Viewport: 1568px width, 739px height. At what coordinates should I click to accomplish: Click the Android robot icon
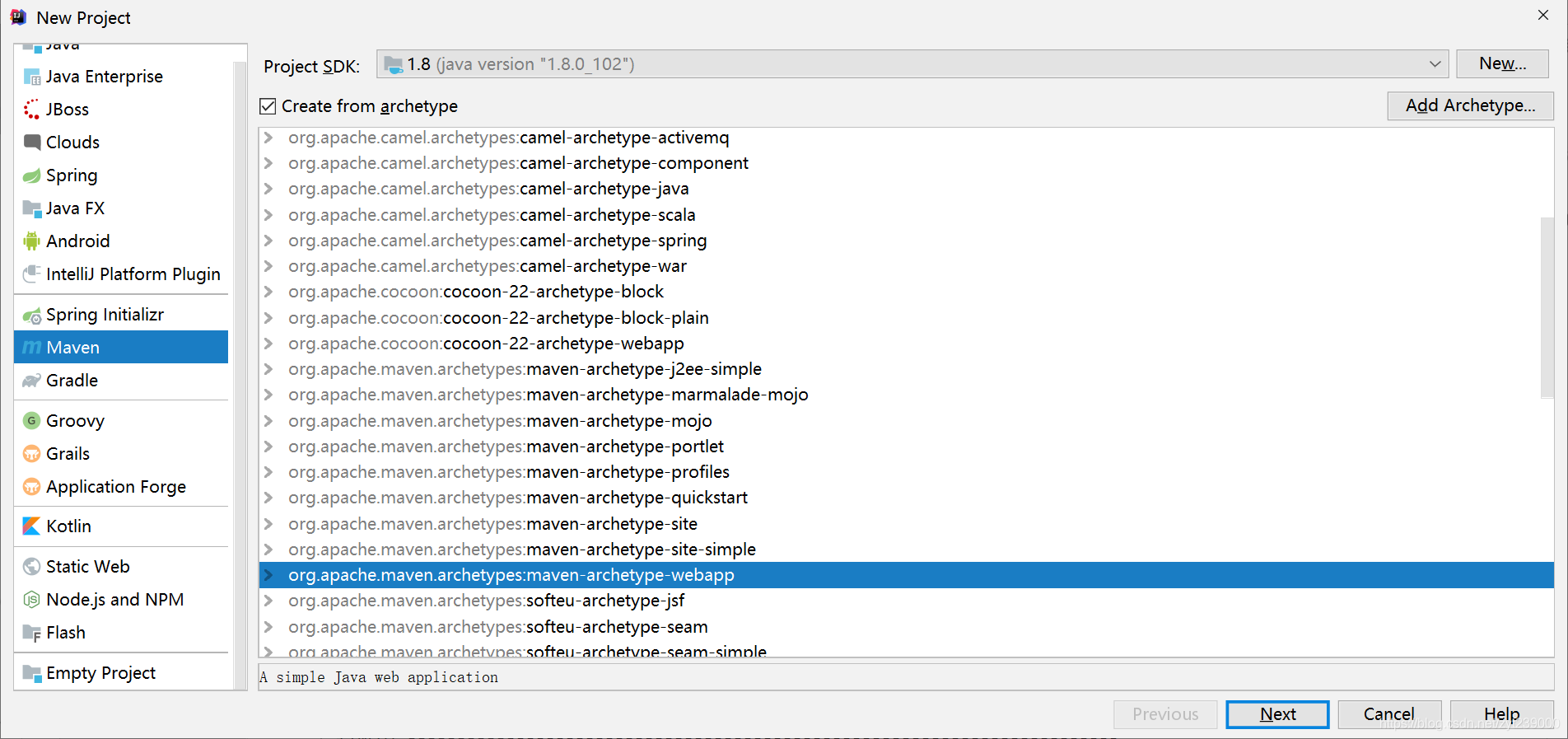pos(32,241)
